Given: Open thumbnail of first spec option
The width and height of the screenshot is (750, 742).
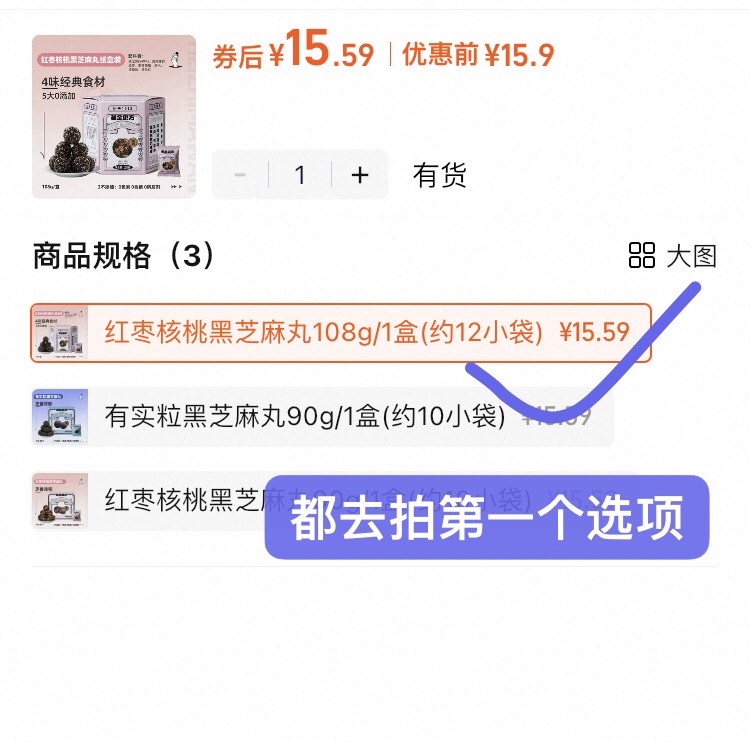Looking at the screenshot, I should coord(60,333).
